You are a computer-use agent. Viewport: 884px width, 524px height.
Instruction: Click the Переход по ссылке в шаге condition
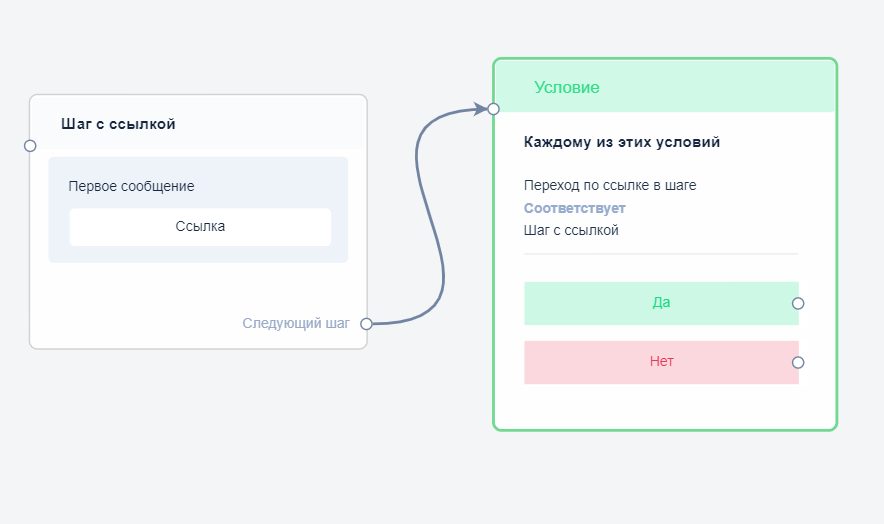609,185
